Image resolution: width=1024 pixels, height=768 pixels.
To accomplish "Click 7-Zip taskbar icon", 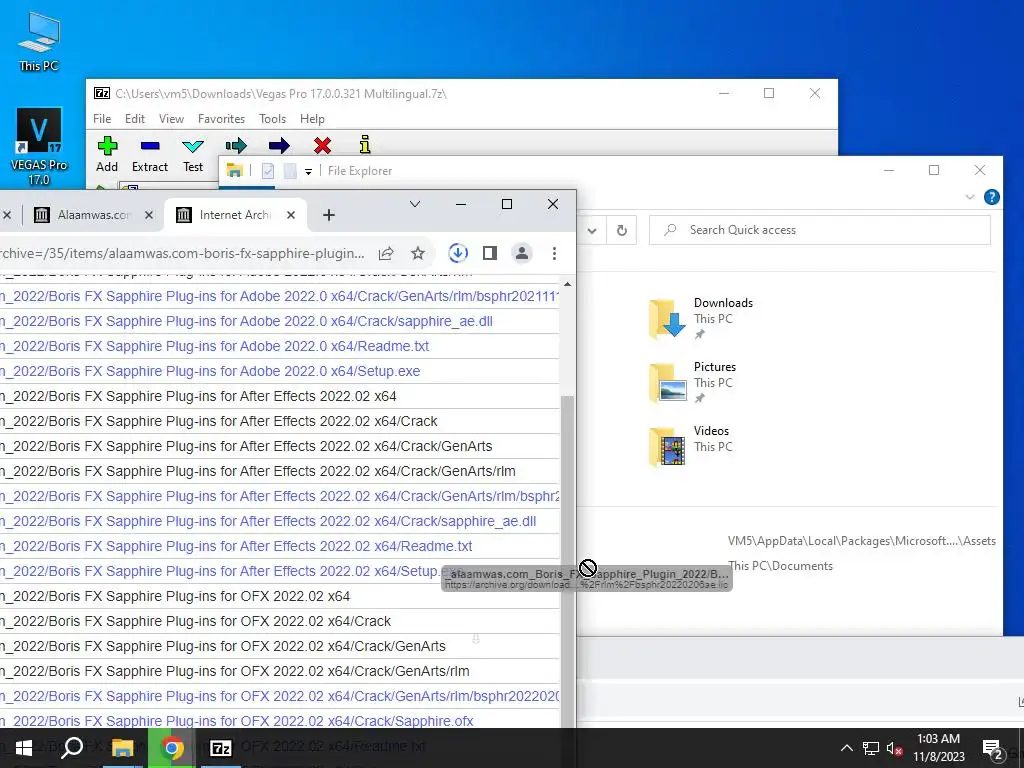I will pos(220,748).
